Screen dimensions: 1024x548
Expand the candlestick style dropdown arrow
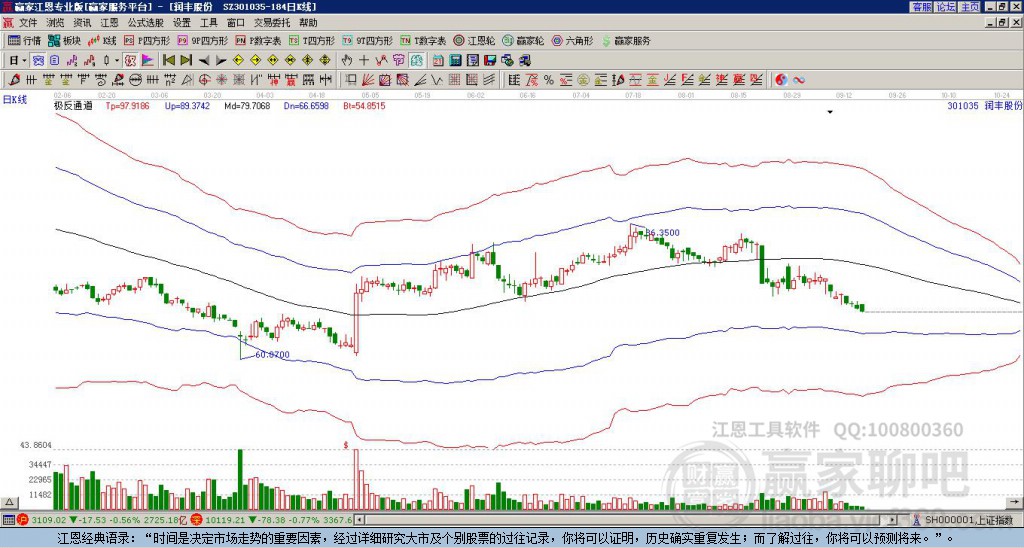pos(117,61)
